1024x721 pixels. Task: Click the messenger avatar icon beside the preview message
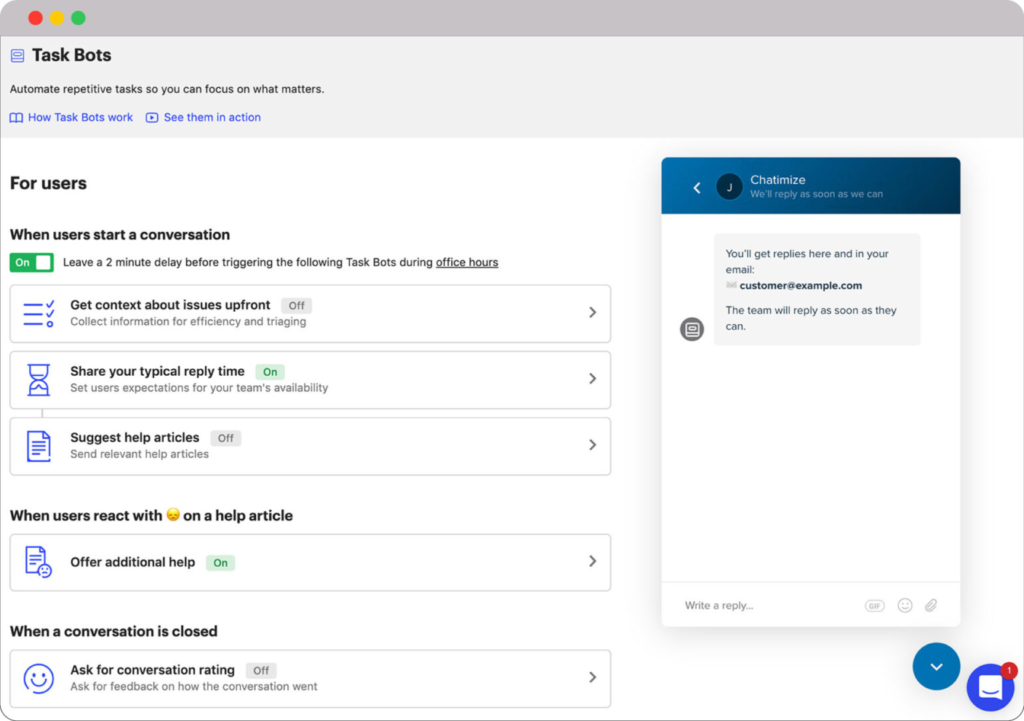692,328
